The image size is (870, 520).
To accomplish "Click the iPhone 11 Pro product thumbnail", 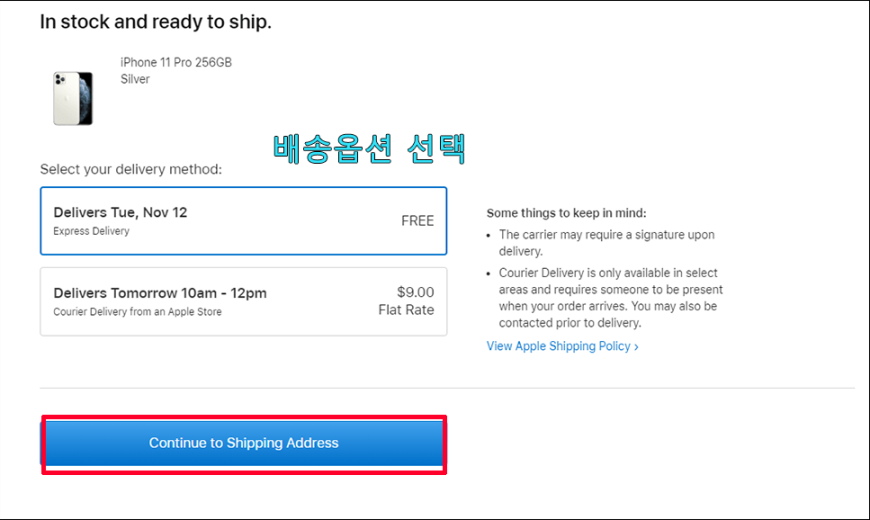I will click(x=73, y=98).
